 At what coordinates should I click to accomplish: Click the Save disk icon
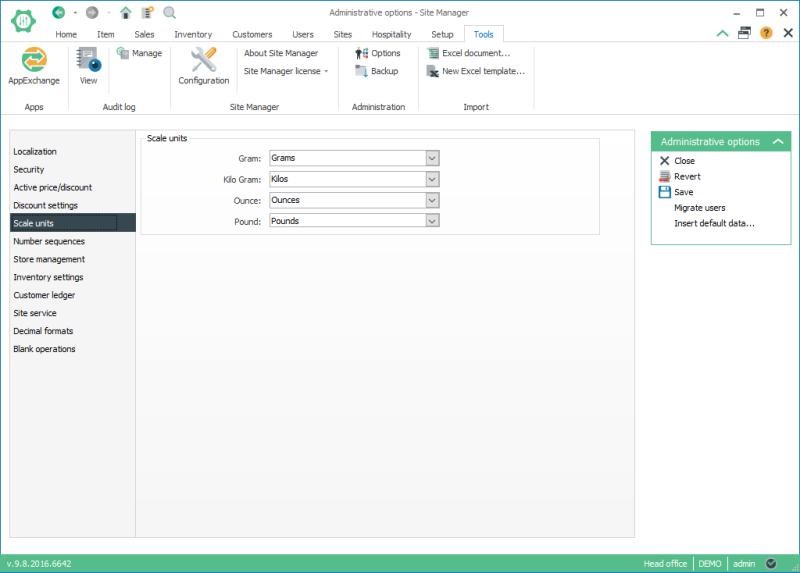[664, 192]
